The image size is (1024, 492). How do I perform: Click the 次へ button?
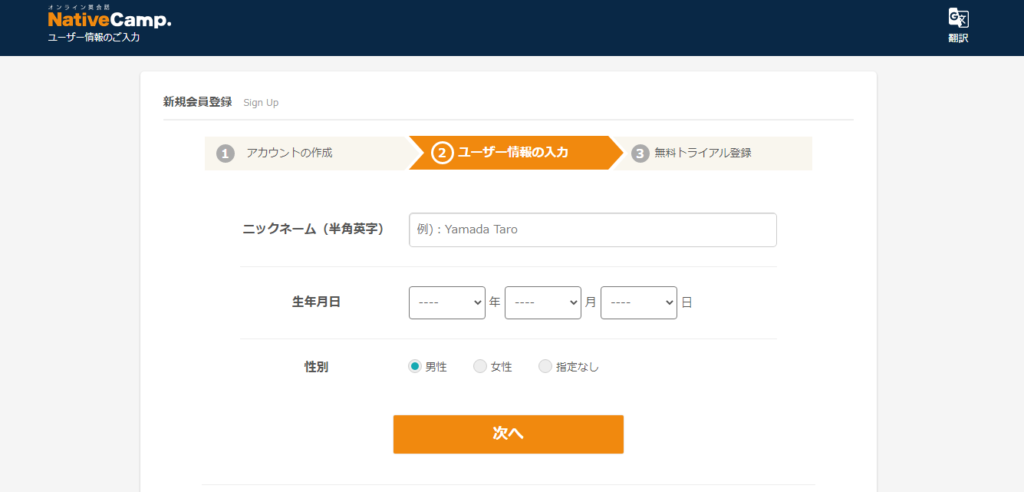coord(508,434)
